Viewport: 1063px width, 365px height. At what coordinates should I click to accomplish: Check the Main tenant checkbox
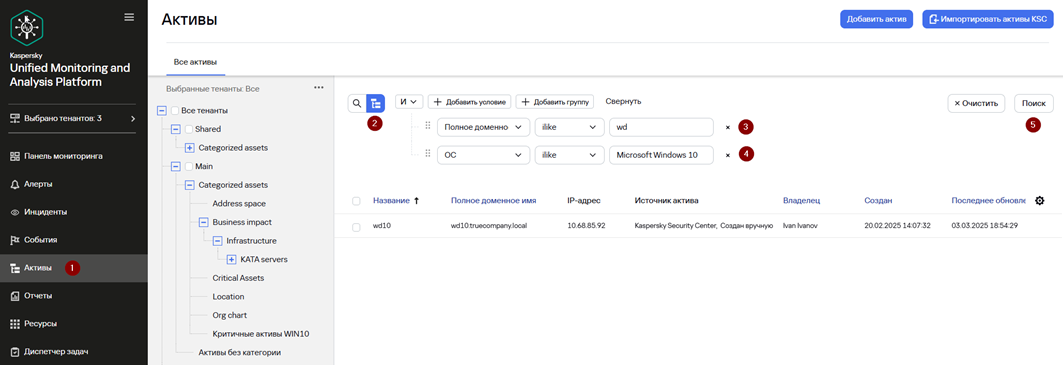(189, 166)
